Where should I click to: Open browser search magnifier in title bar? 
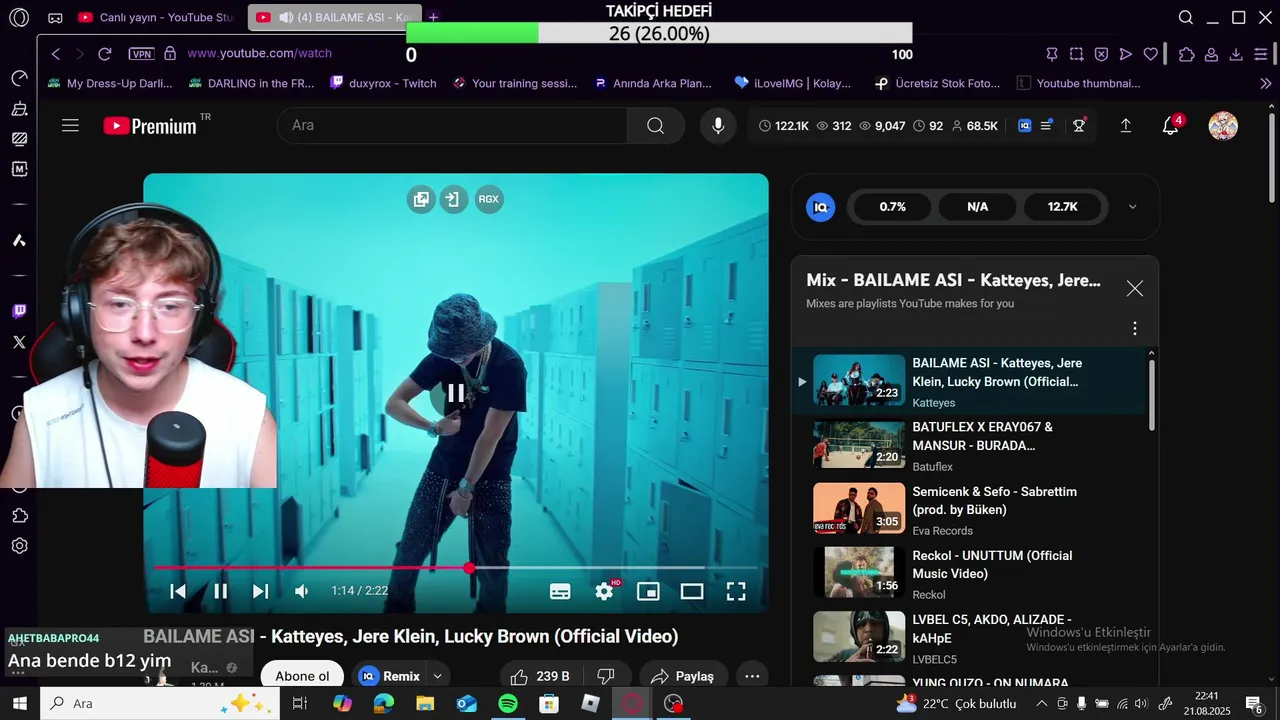point(1186,17)
